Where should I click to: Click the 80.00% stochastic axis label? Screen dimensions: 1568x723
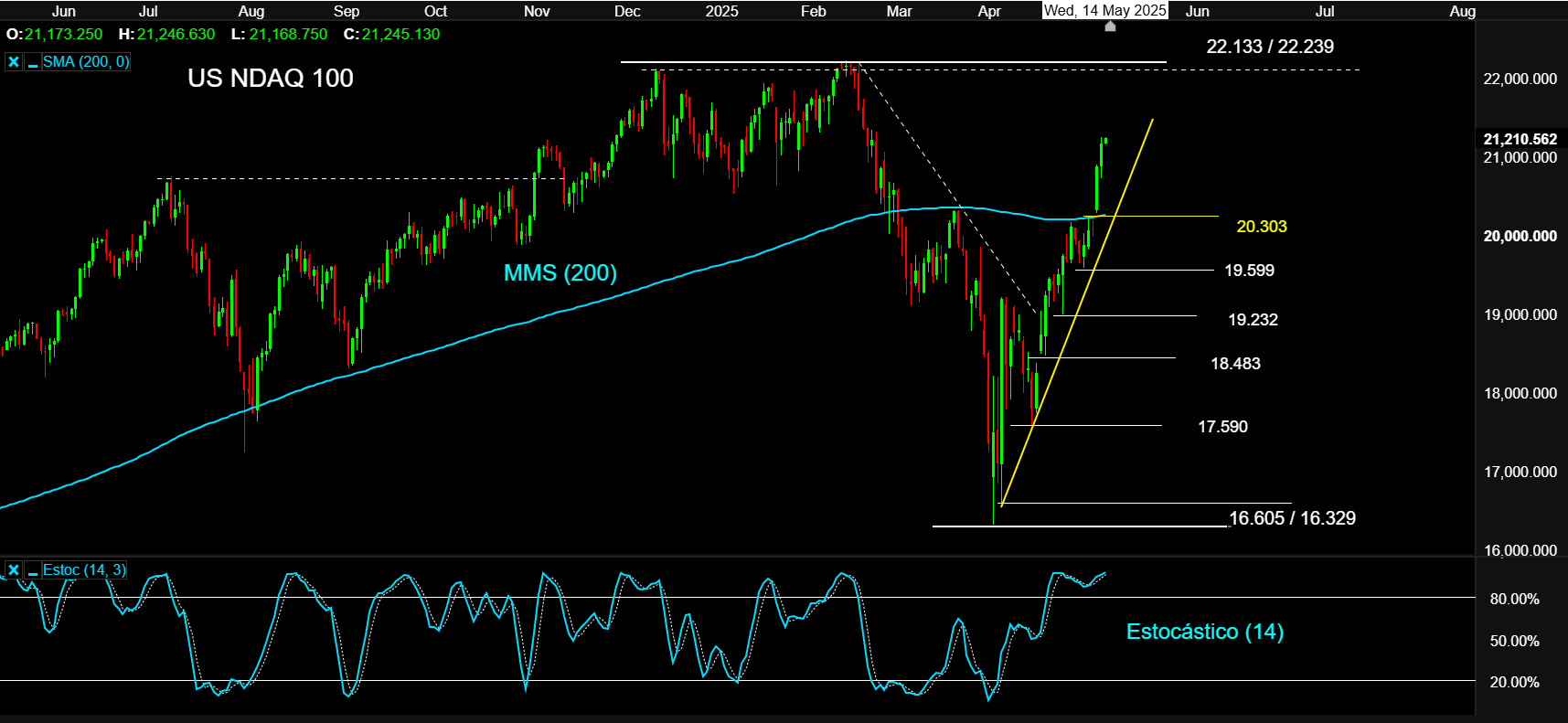(1515, 600)
